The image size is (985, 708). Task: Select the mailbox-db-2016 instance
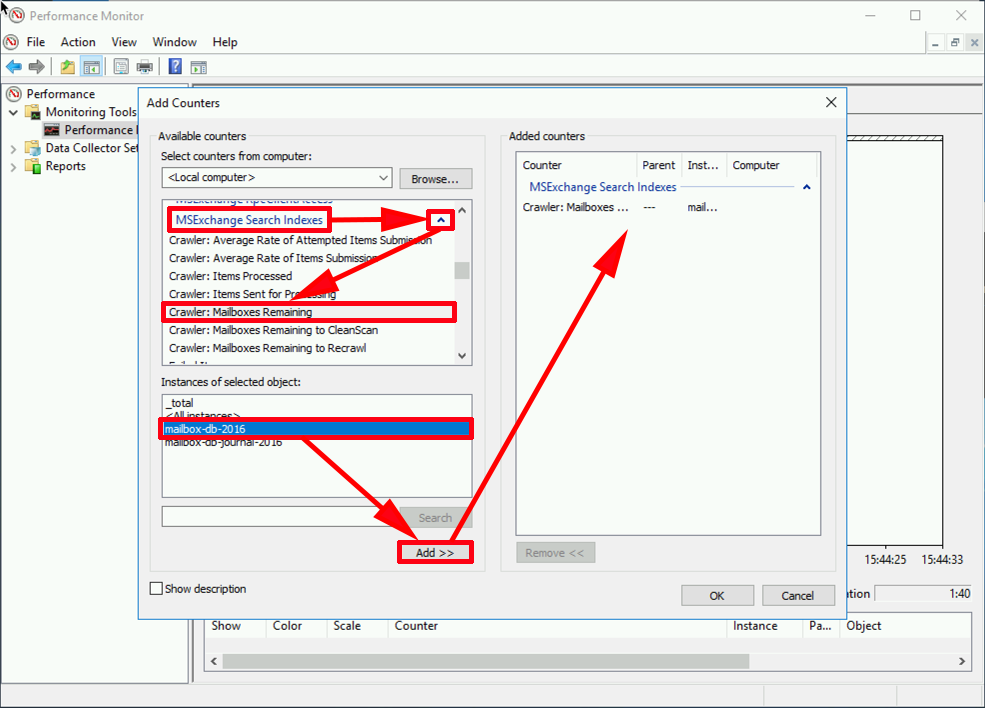[317, 429]
